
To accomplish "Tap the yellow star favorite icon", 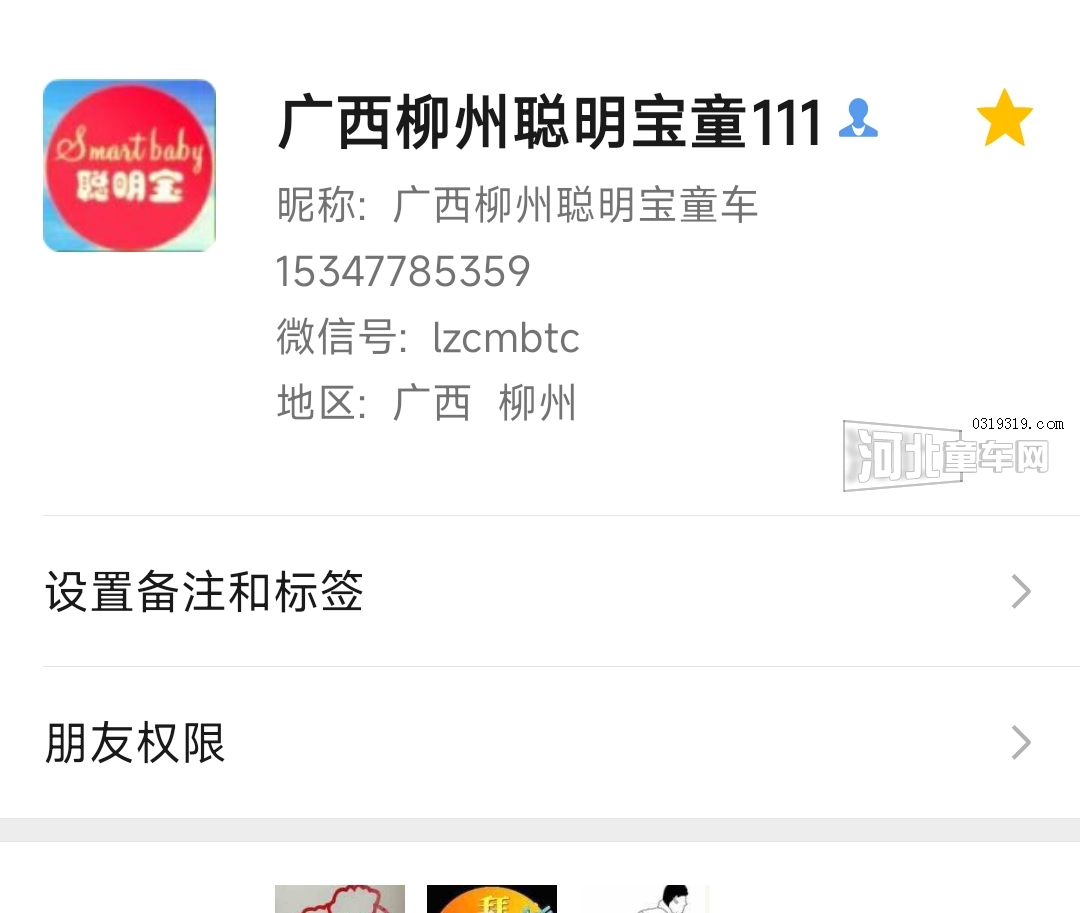I will click(1005, 118).
